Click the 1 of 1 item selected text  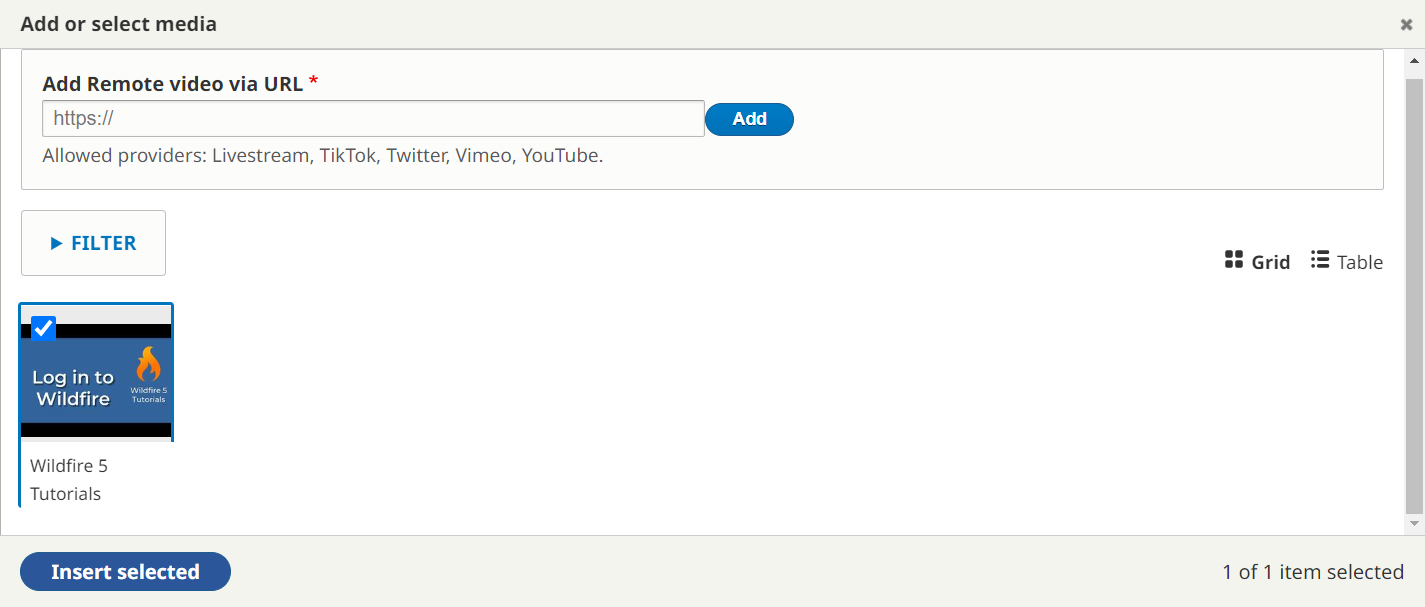1312,572
